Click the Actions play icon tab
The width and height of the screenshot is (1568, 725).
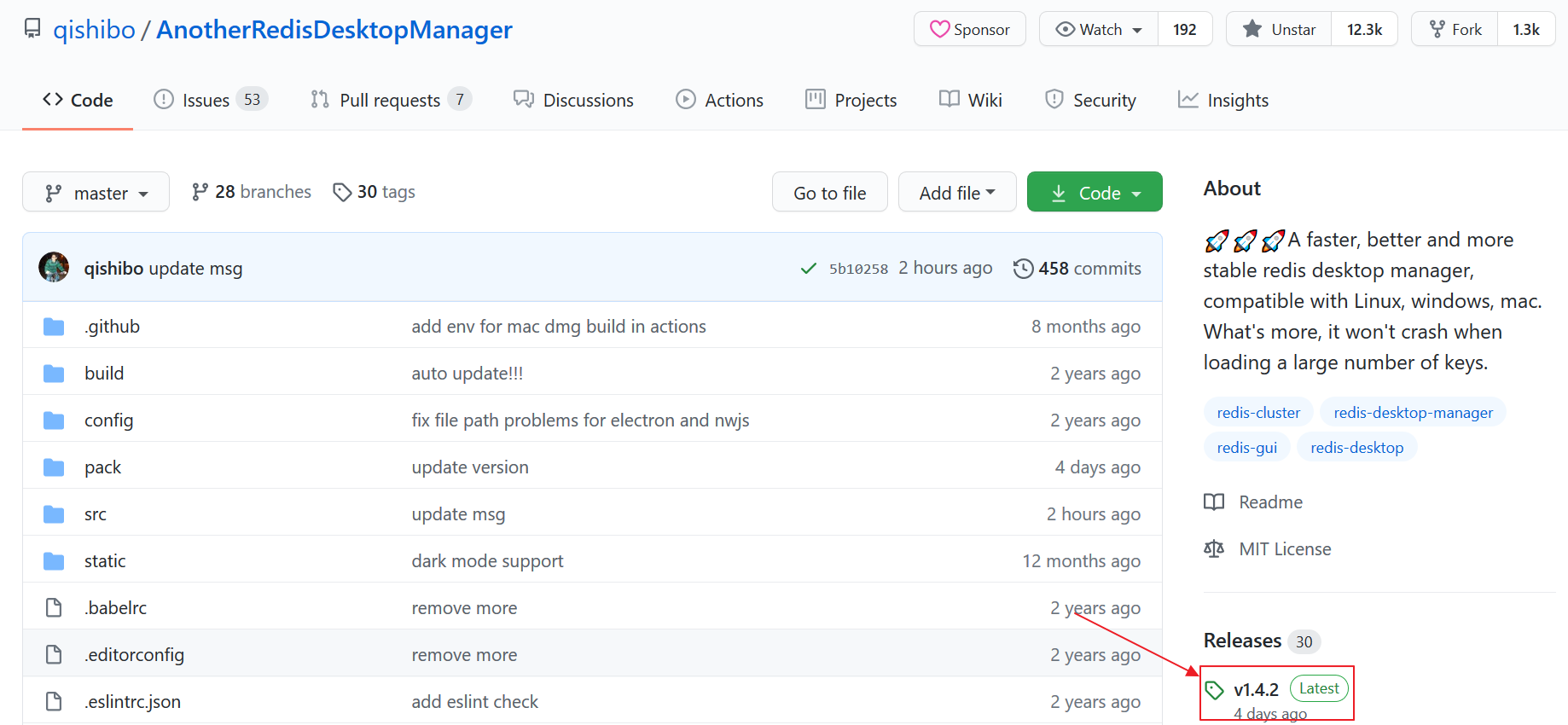click(x=686, y=100)
